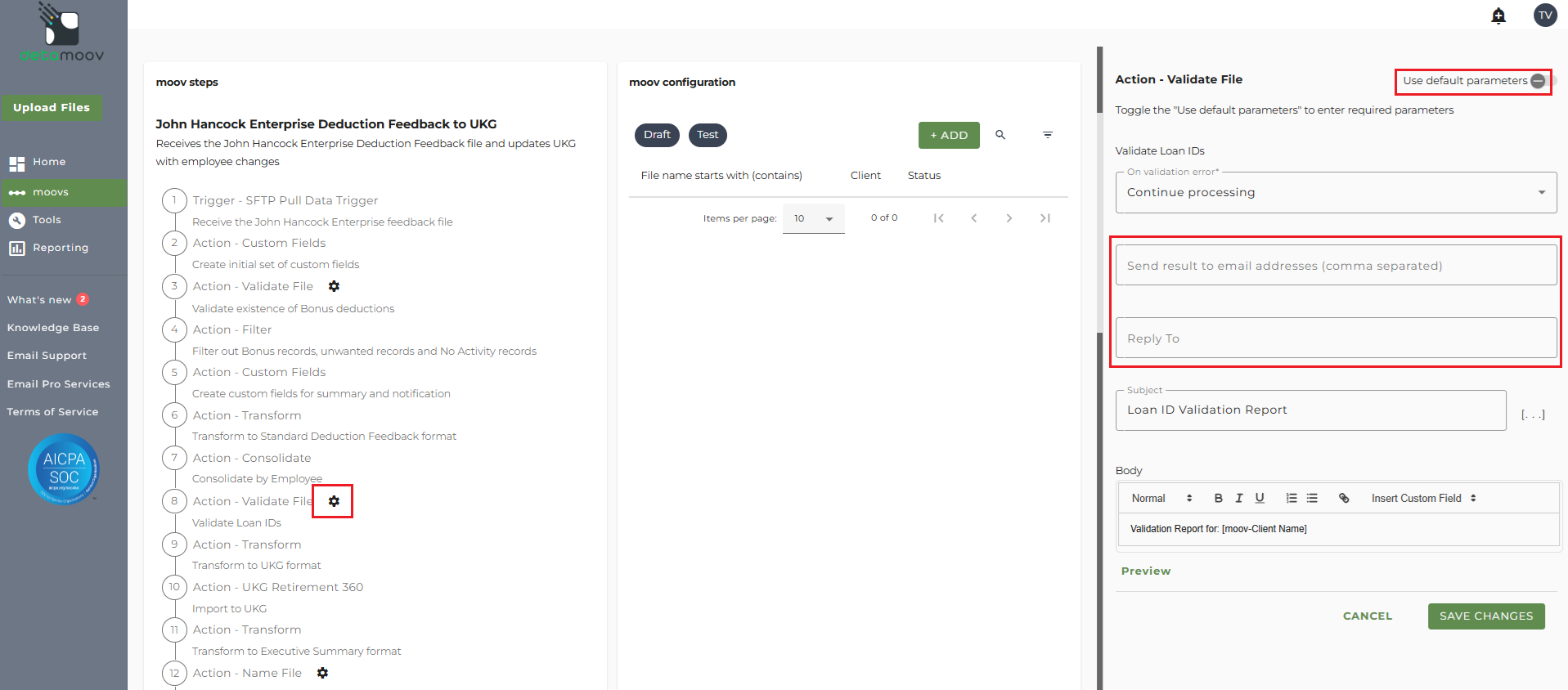The image size is (1568, 690).
Task: Apply italic formatting in Body editor
Action: coord(1239,498)
